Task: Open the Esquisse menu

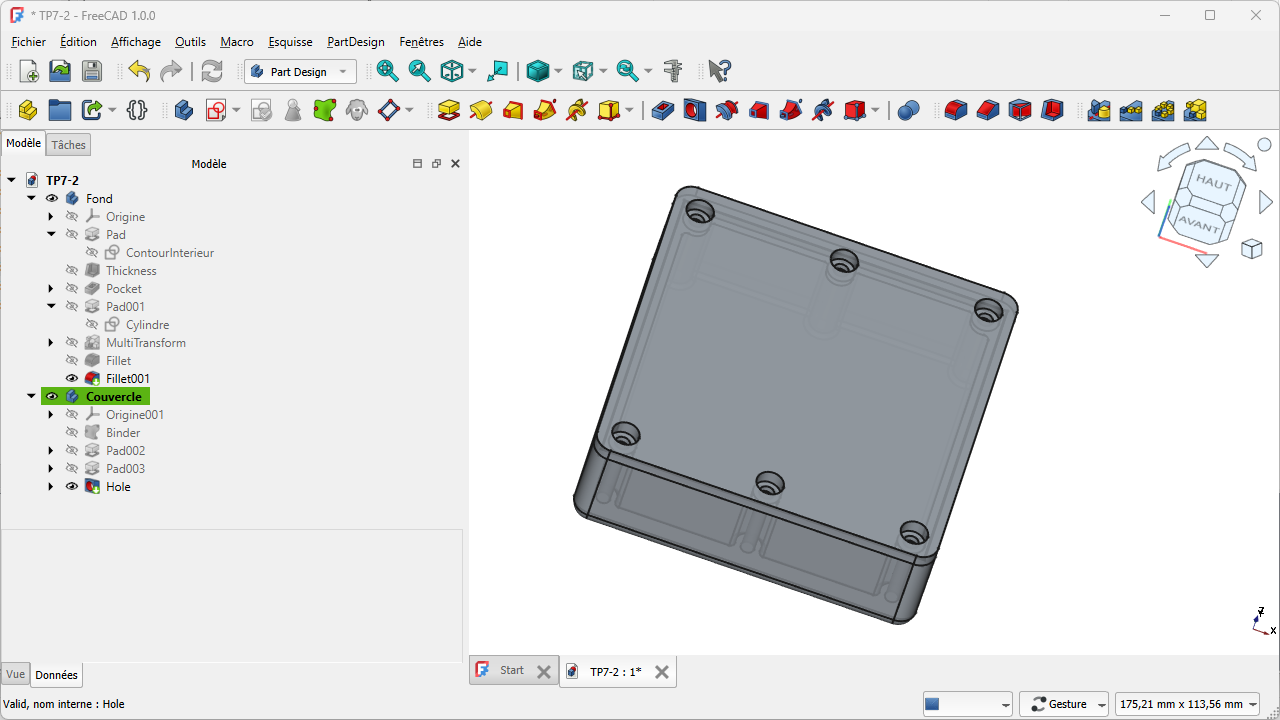Action: (290, 42)
